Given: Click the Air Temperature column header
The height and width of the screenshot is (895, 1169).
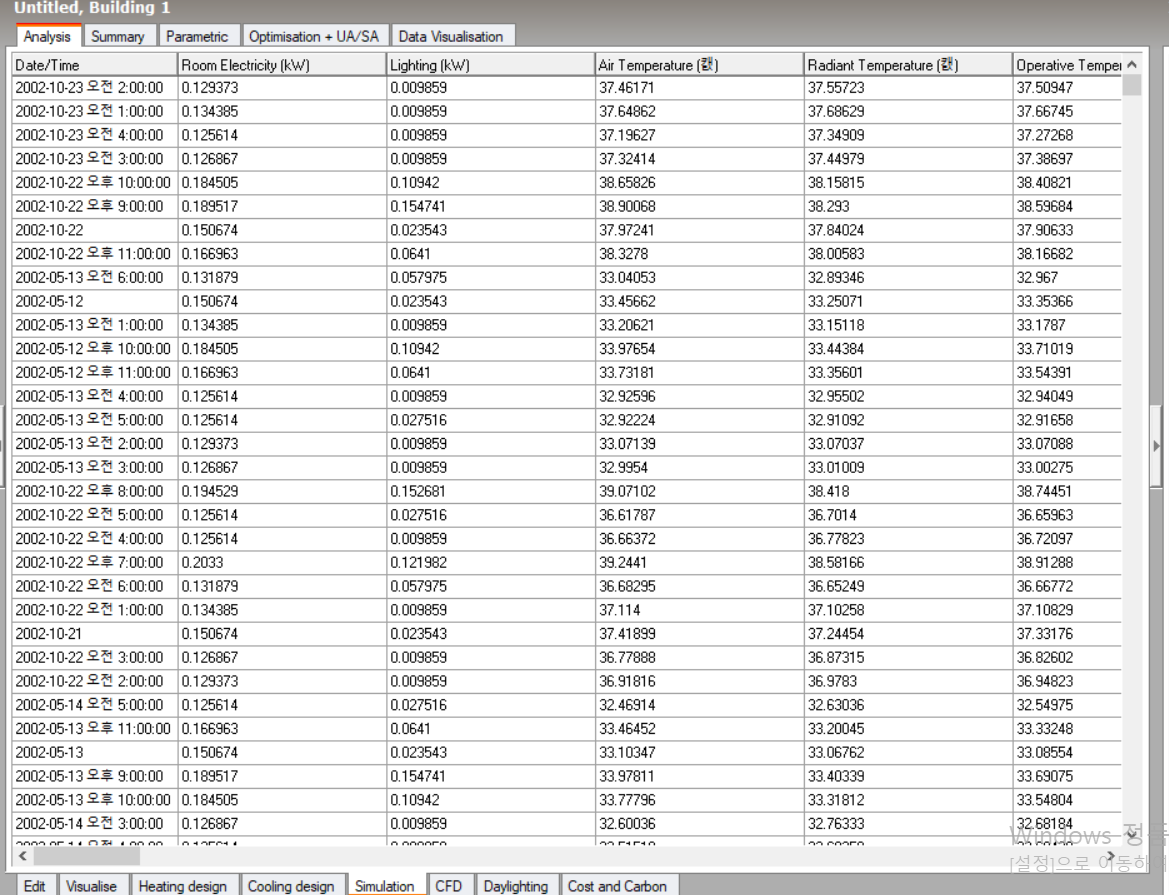Looking at the screenshot, I should coord(699,65).
